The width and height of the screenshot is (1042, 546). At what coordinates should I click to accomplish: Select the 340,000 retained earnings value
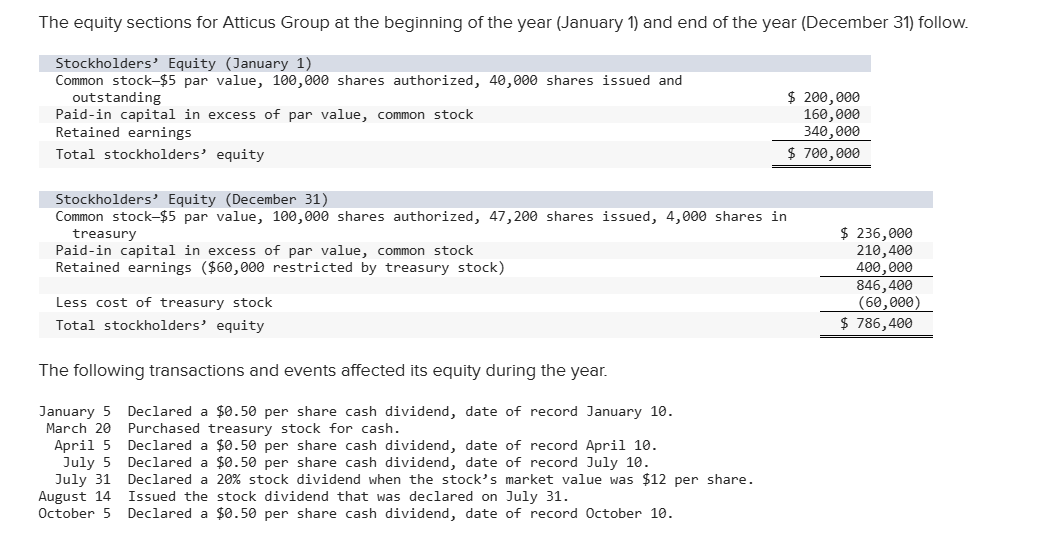pos(831,131)
